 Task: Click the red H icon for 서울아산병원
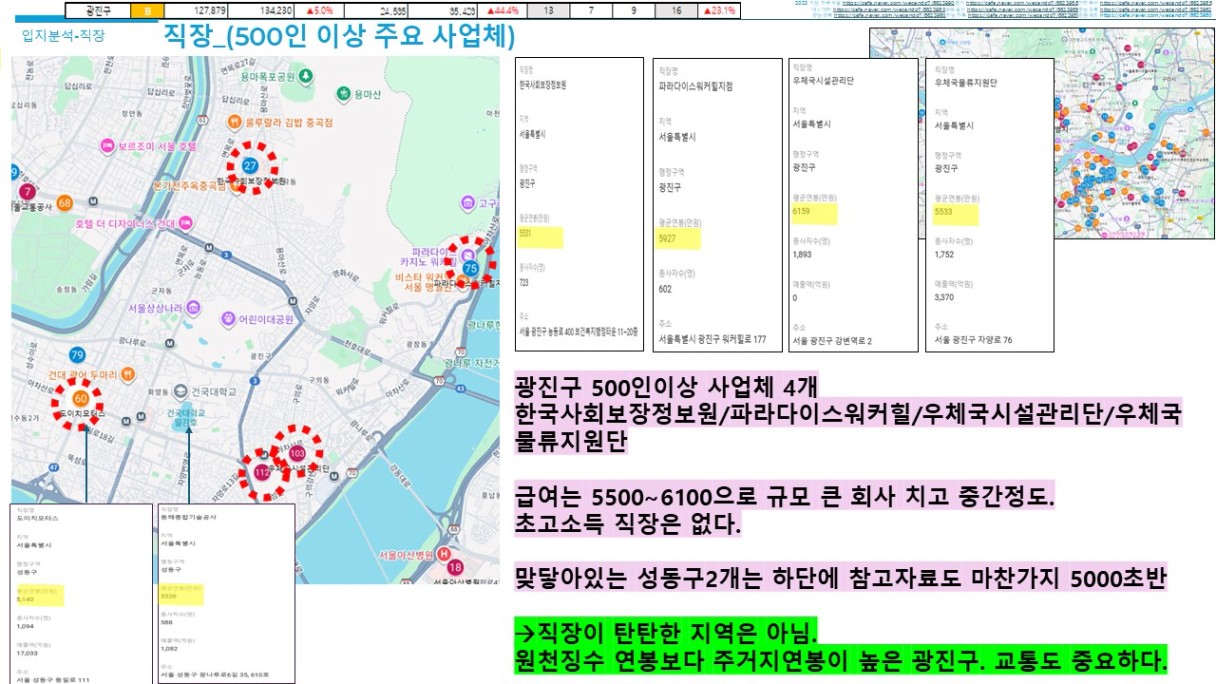444,554
